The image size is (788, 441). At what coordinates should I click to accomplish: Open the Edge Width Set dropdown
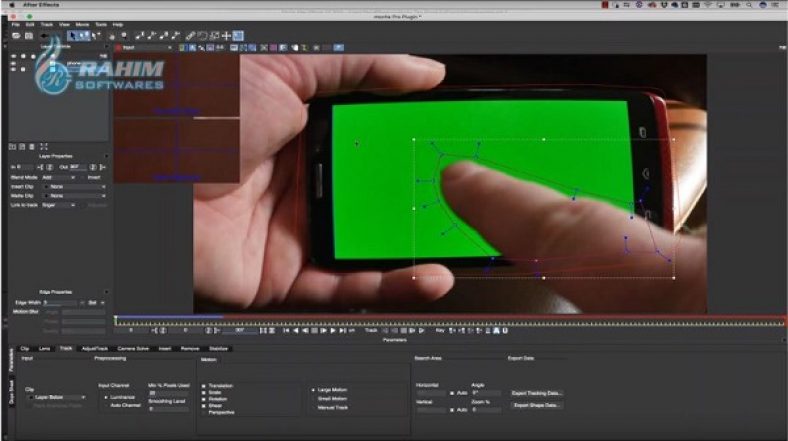[x=95, y=303]
